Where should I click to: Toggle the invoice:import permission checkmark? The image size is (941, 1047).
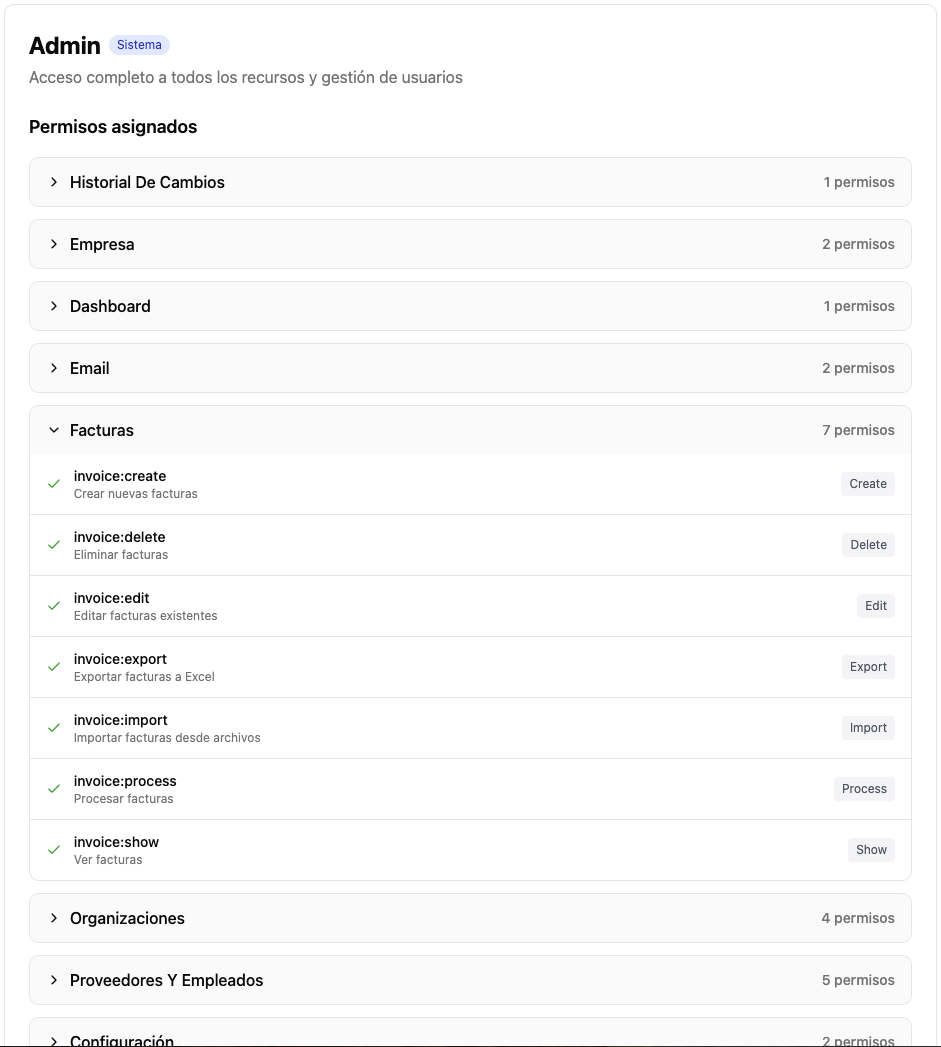click(x=54, y=728)
